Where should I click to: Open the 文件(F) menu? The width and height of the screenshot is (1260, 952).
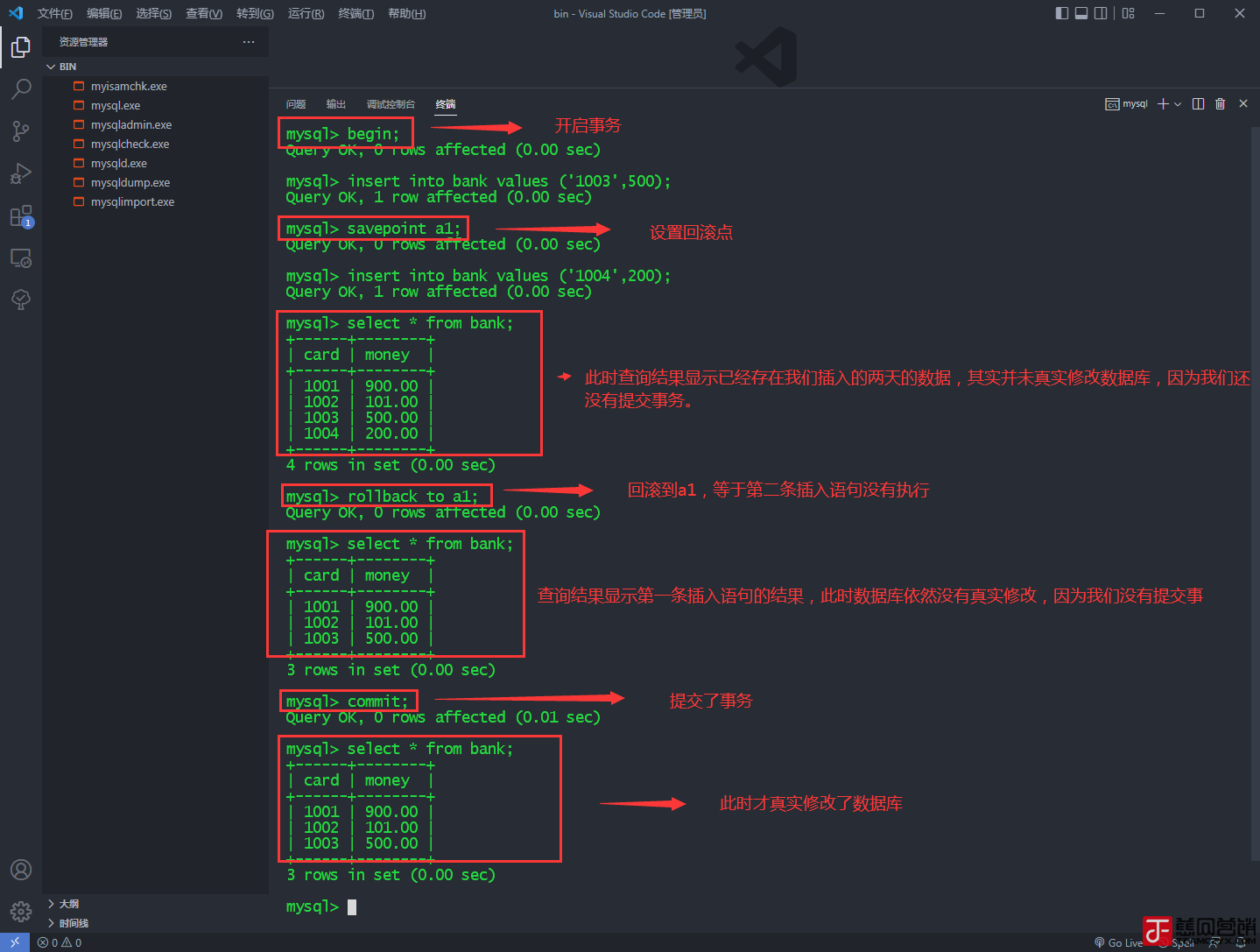point(54,13)
